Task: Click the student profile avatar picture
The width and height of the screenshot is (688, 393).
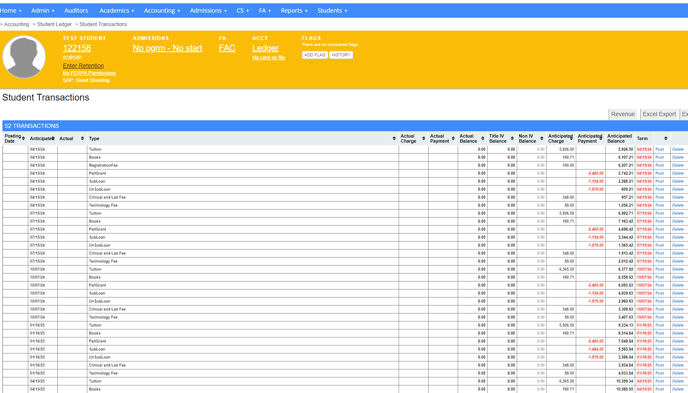Action: point(24,57)
